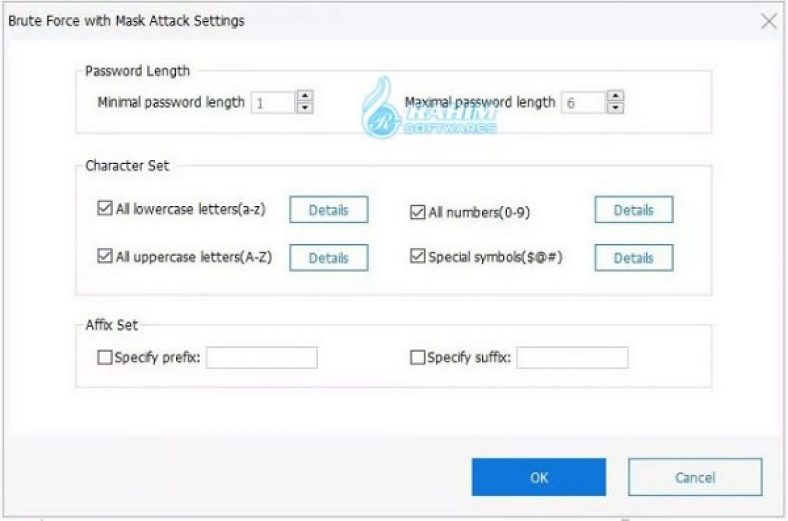Confirm settings with the OK button
788x521 pixels.
(539, 477)
